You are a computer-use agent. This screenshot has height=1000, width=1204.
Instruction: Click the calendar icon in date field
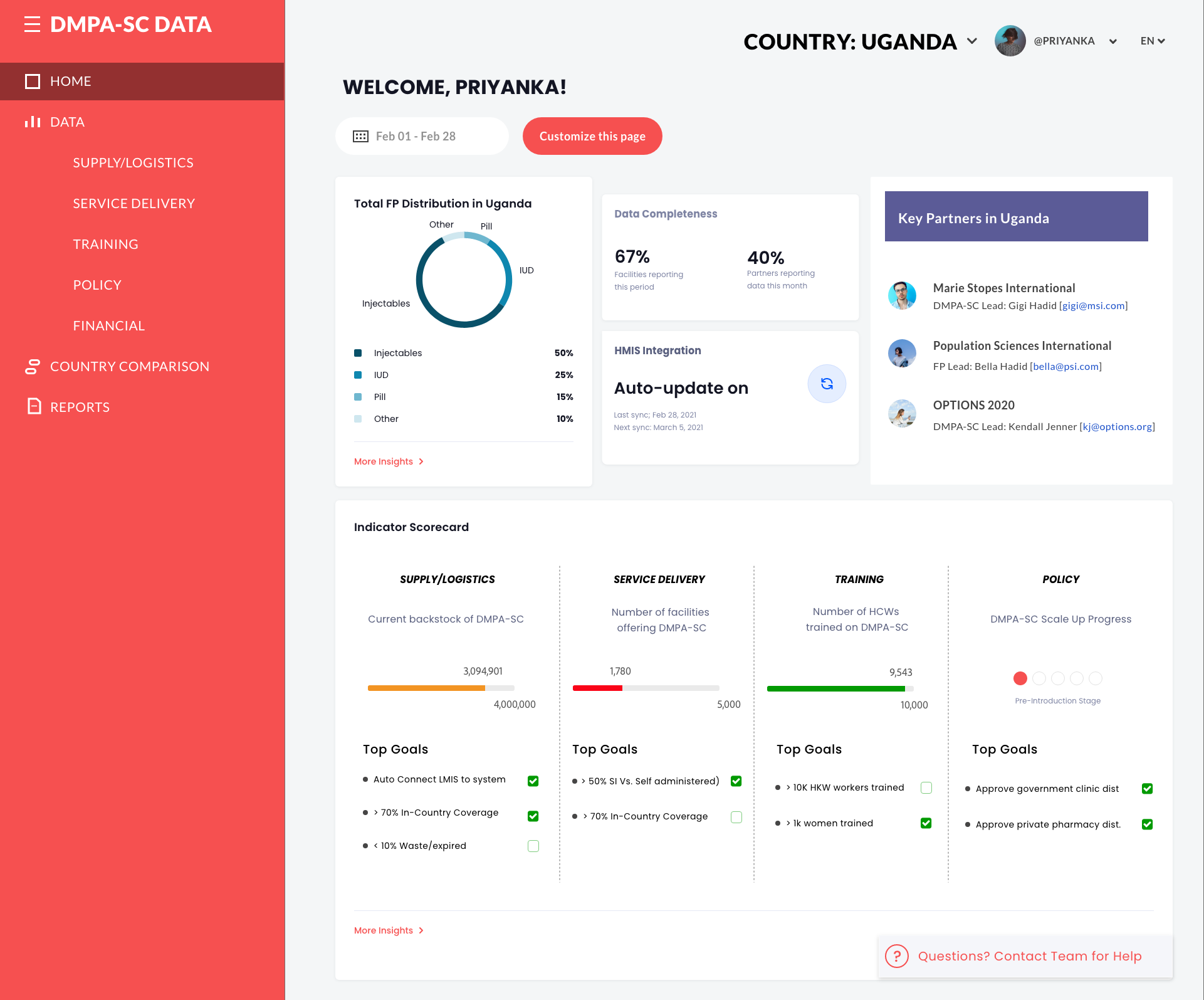(x=360, y=136)
